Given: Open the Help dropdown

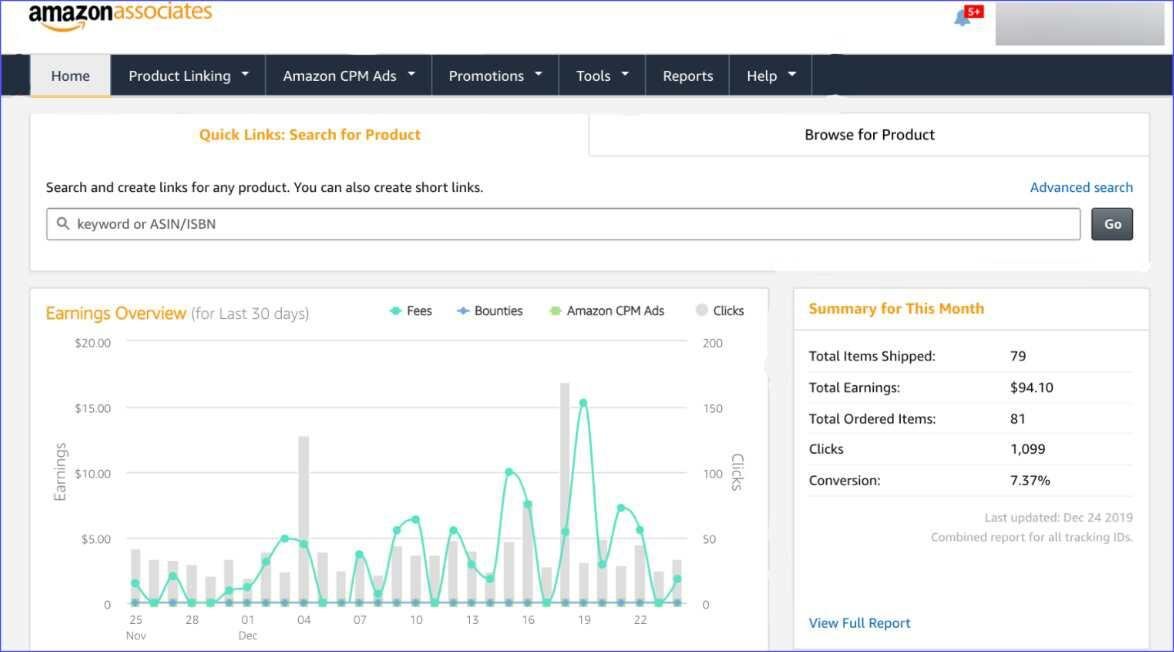Looking at the screenshot, I should pyautogui.click(x=770, y=75).
